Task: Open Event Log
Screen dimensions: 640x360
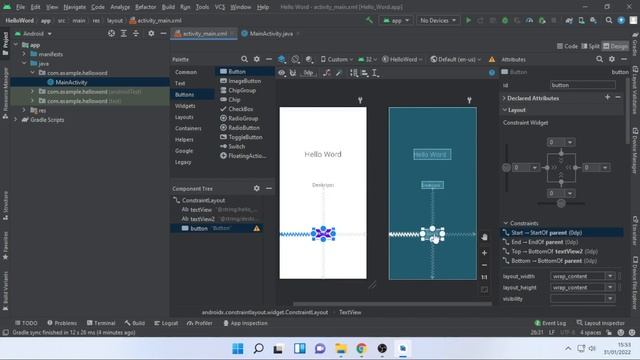Action: click(x=550, y=323)
